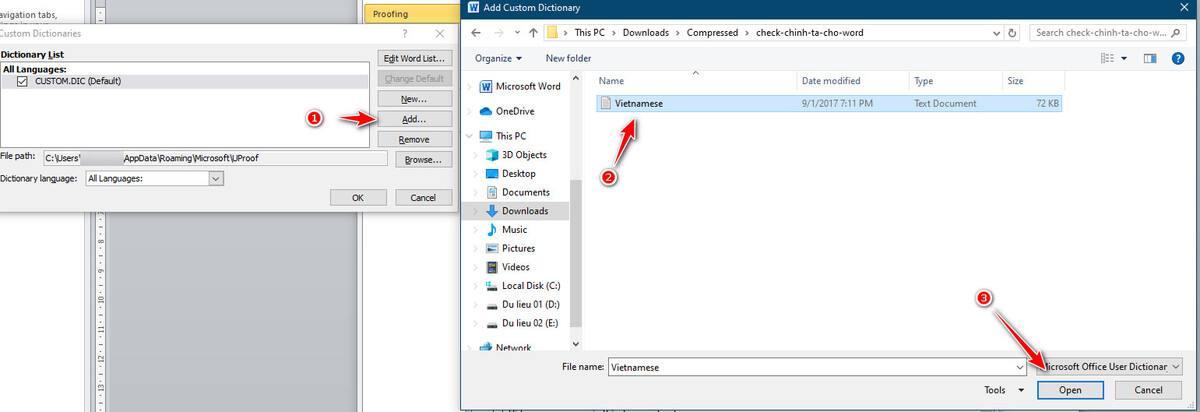Click the Music note icon

pos(491,229)
